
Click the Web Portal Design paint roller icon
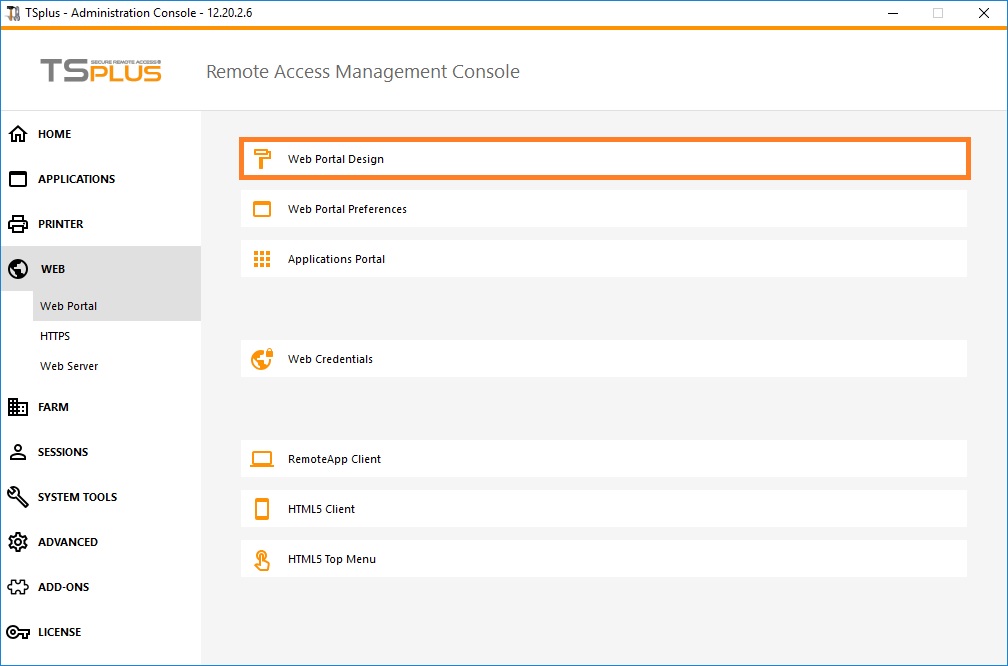click(262, 159)
